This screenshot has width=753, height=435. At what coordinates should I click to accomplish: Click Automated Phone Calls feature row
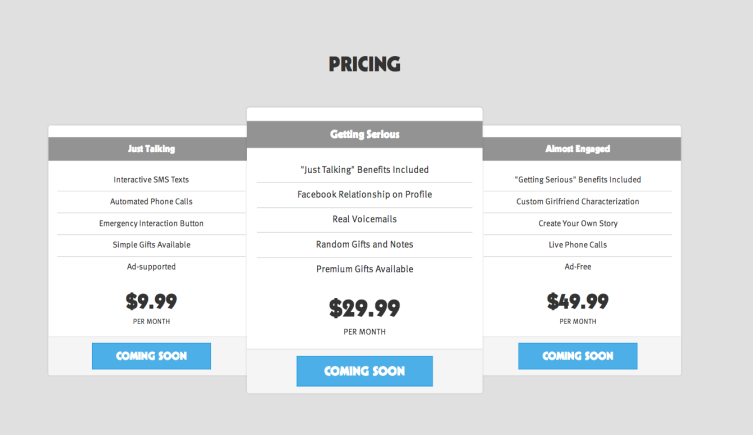pyautogui.click(x=151, y=202)
